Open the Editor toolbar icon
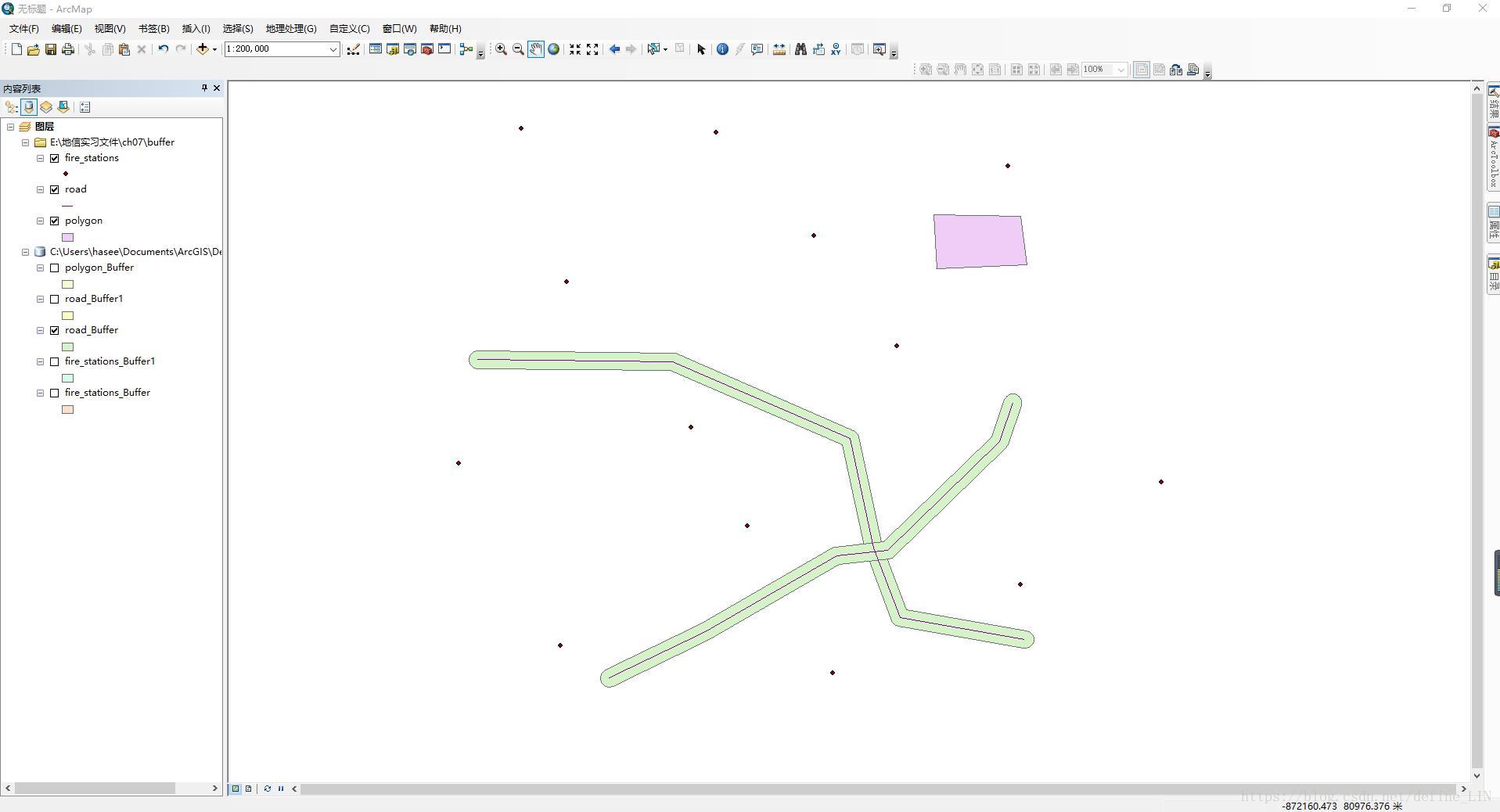Screen dimensions: 1500x812 point(354,49)
